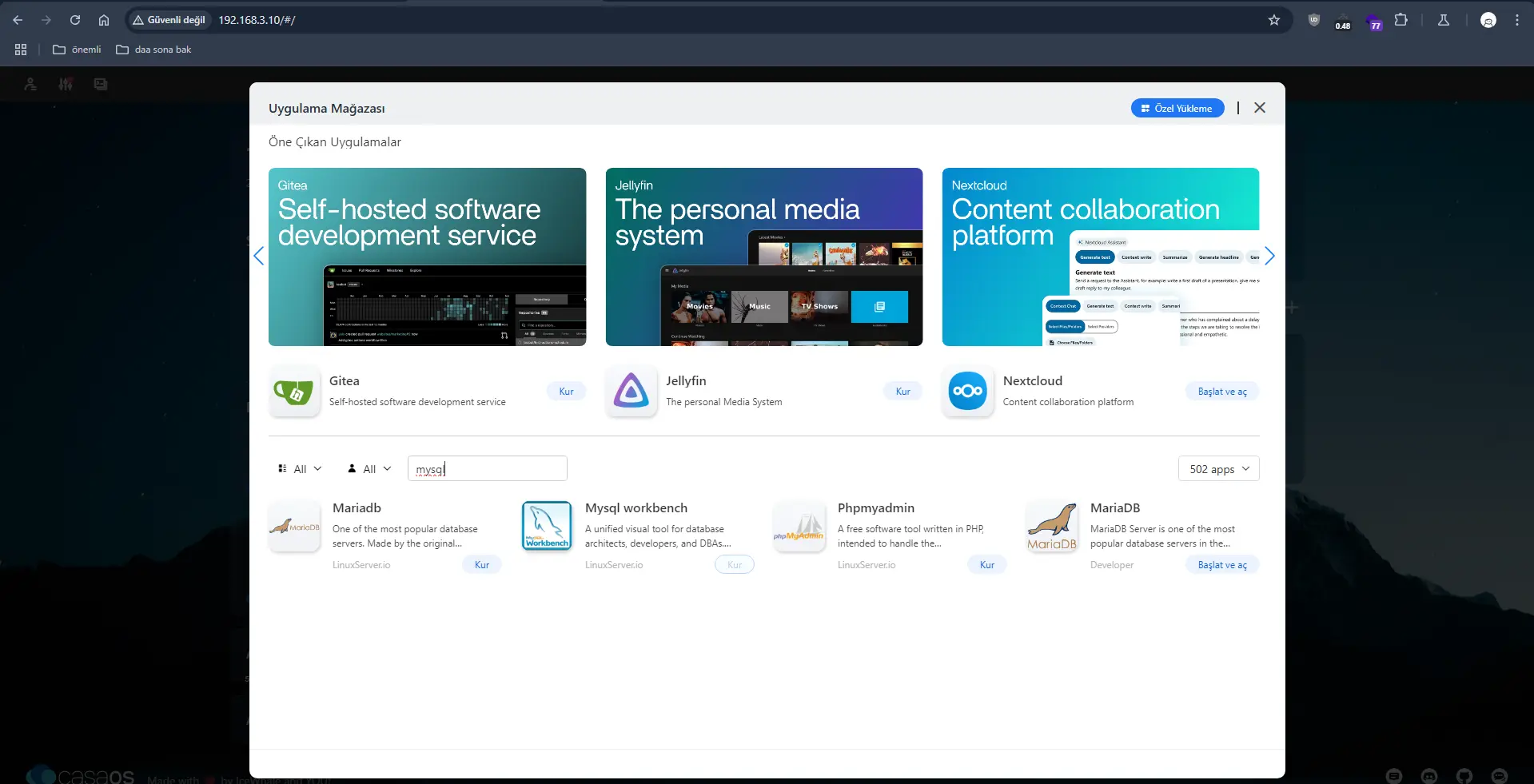Go back in browser history
1534x784 pixels.
[18, 20]
